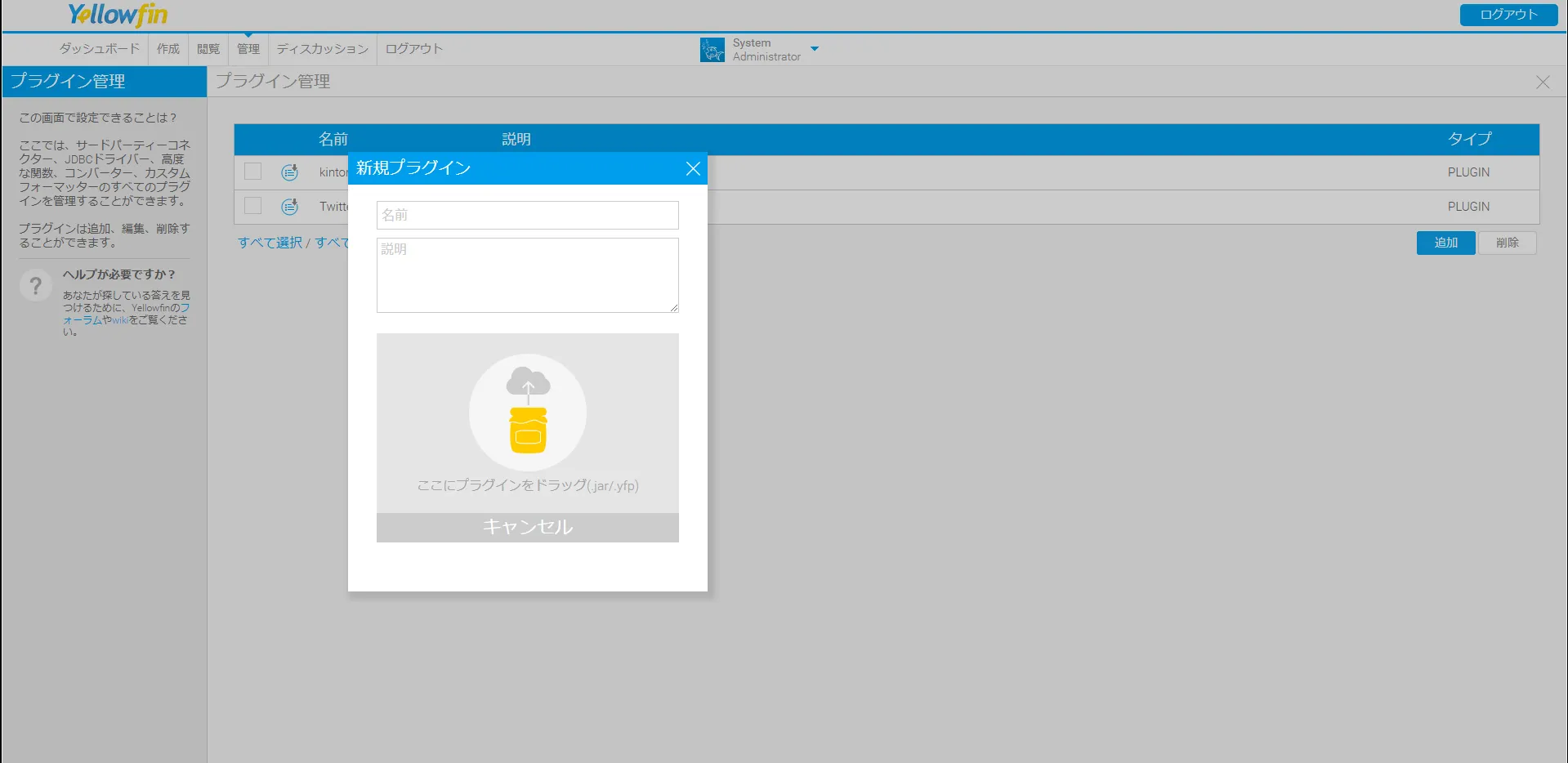
Task: Click into the 名前 input field
Action: tap(528, 216)
